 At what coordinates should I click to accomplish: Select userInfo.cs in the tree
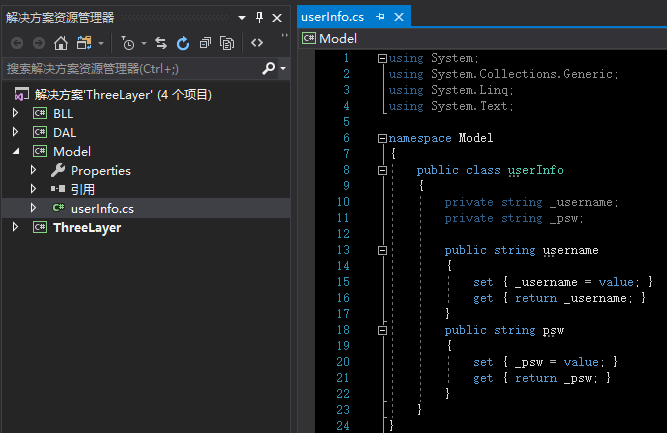pyautogui.click(x=102, y=208)
